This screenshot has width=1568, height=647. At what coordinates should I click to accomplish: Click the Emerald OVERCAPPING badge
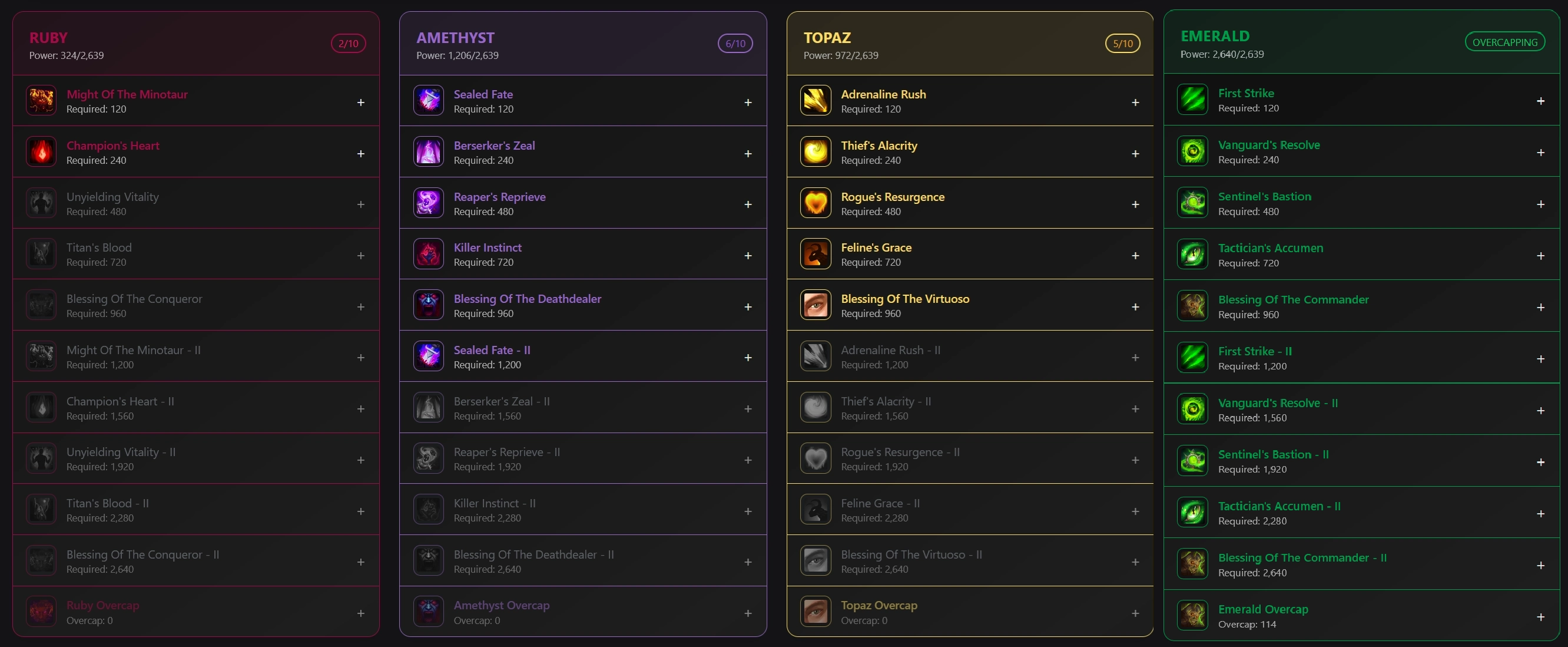point(1504,42)
